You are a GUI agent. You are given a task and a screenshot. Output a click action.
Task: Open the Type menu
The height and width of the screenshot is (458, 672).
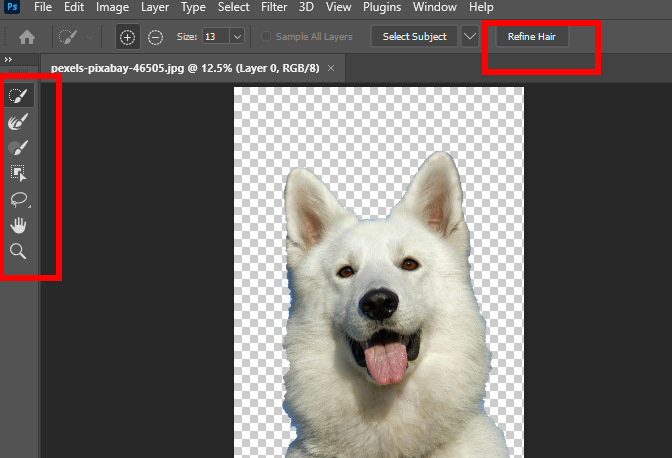point(193,7)
